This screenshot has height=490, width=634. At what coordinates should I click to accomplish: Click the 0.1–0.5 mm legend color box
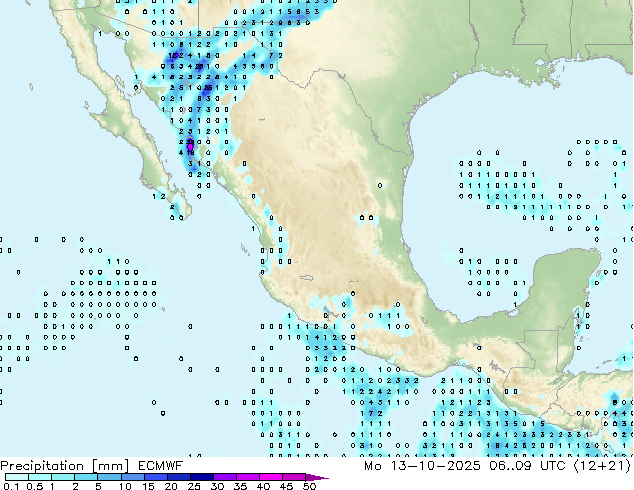click(17, 477)
